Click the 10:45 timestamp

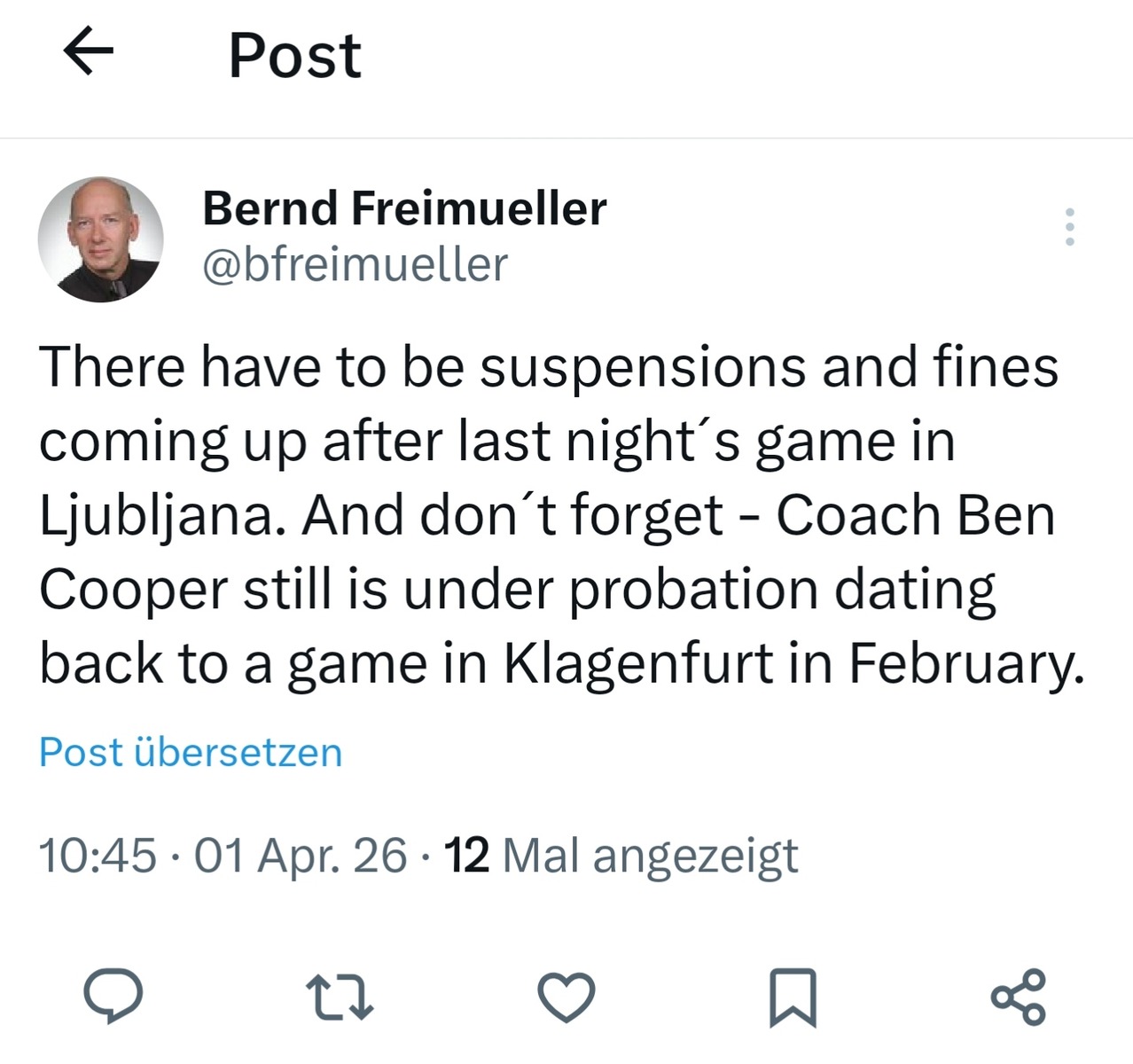coord(98,856)
